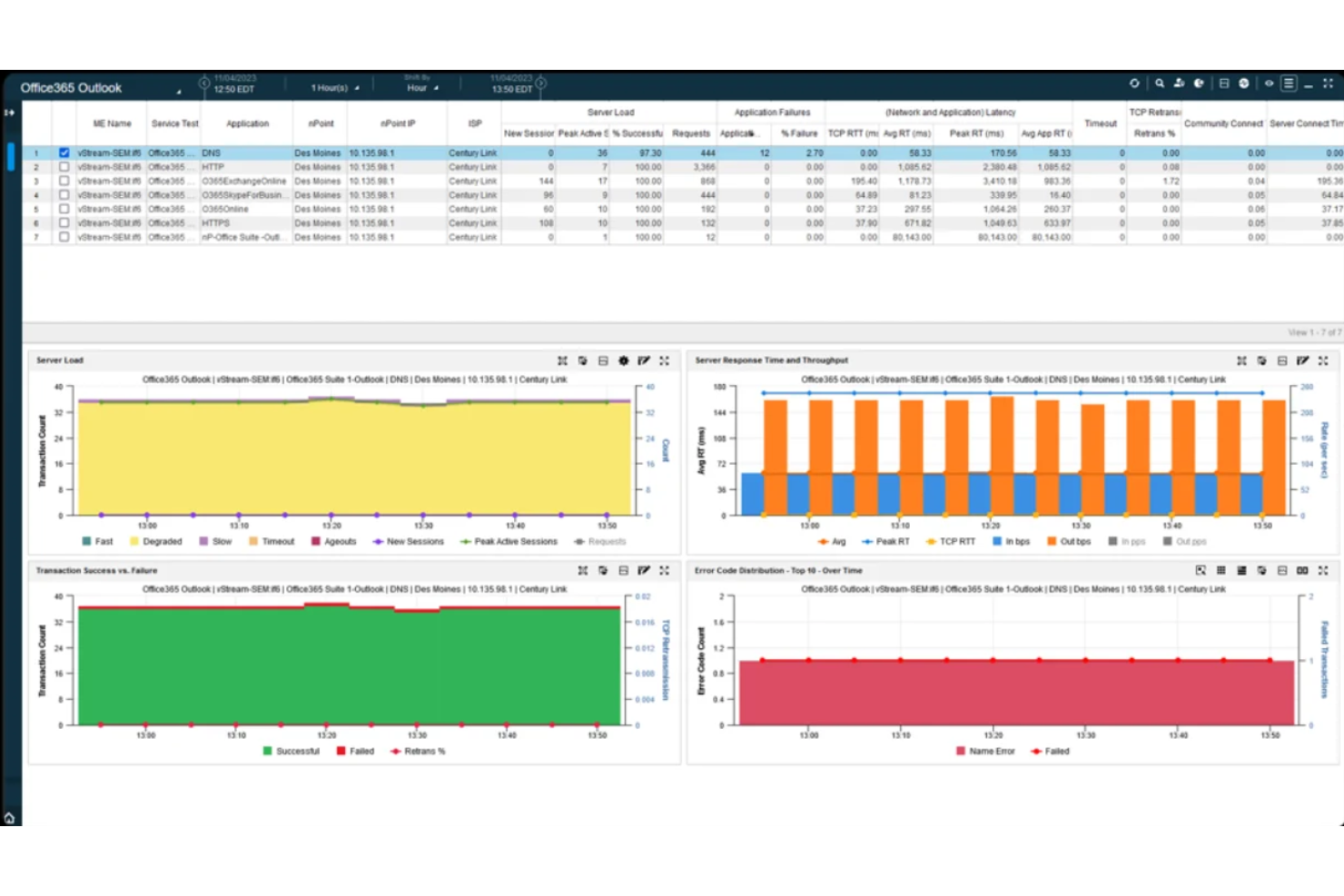
Task: Click the gear settings icon on Server Load panel
Action: click(624, 360)
